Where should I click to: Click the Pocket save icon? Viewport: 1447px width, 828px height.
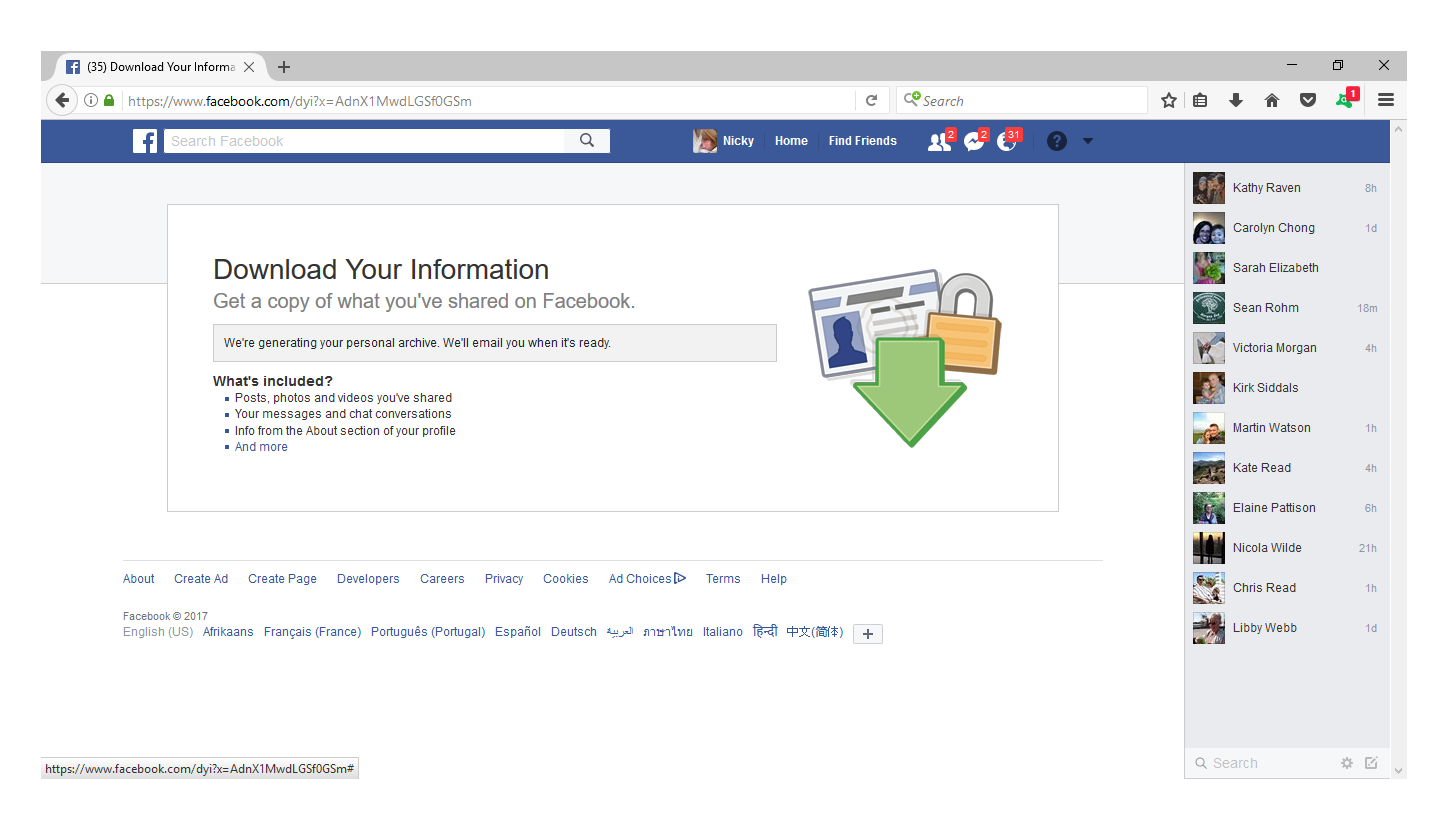1307,100
